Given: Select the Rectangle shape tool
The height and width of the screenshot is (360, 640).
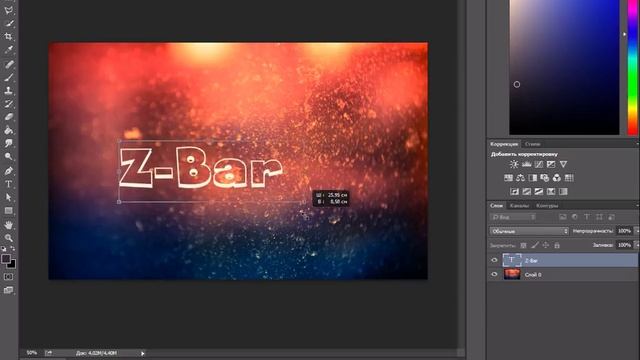Looking at the screenshot, I should click(x=8, y=211).
